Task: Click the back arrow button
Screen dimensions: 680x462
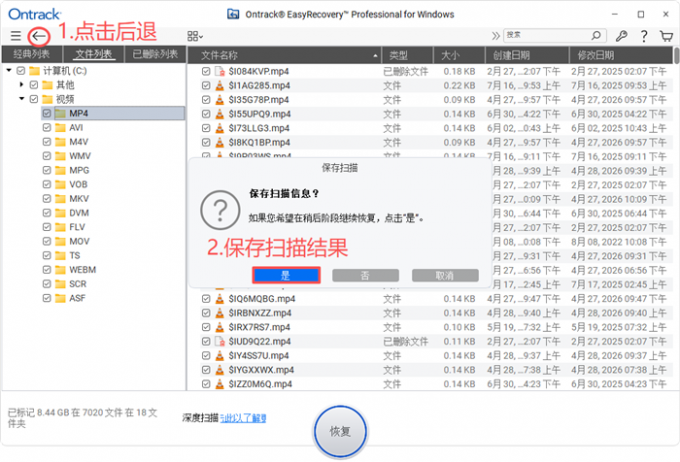Action: point(39,36)
